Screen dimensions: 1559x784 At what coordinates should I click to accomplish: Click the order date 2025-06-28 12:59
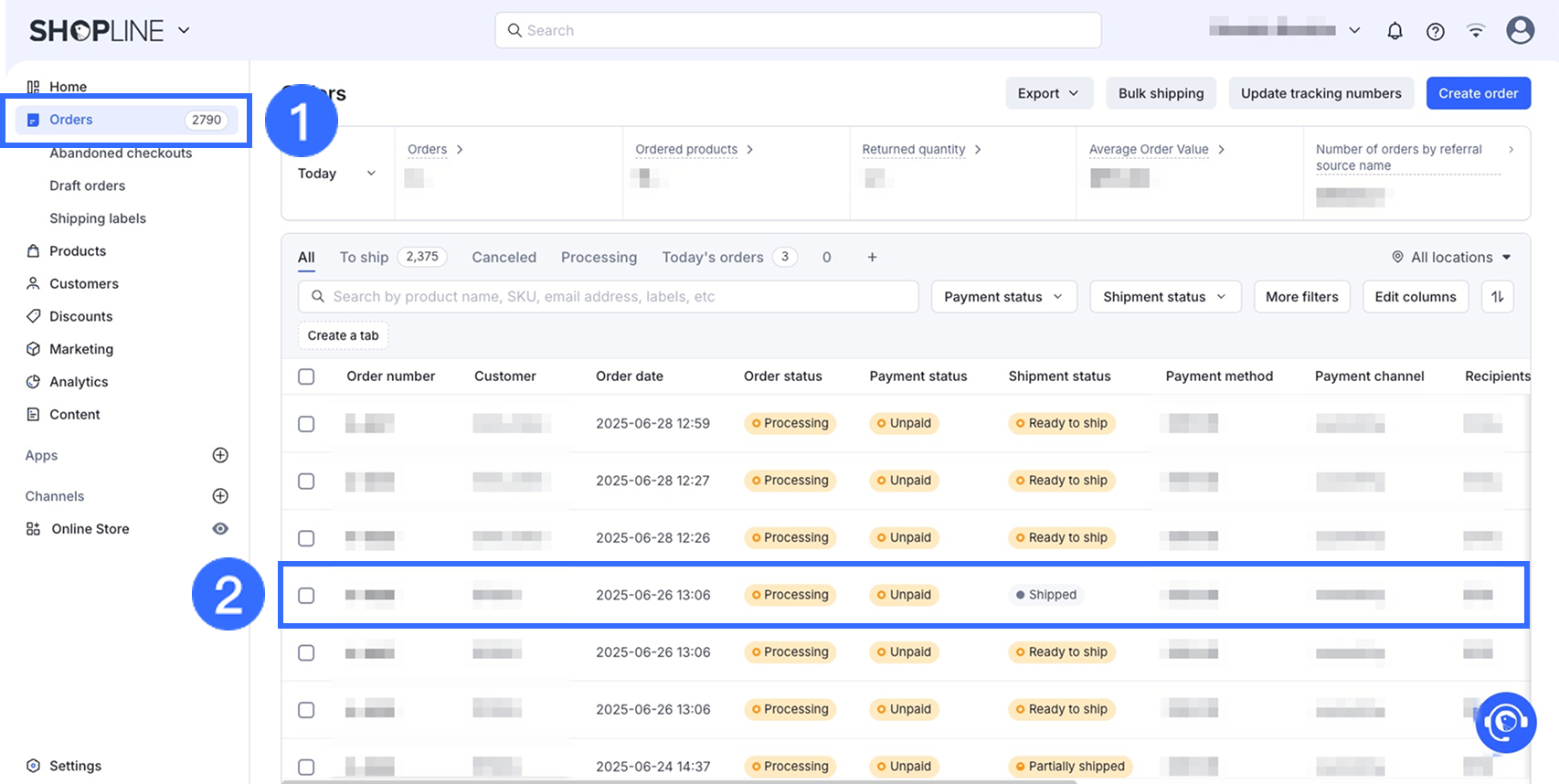652,424
